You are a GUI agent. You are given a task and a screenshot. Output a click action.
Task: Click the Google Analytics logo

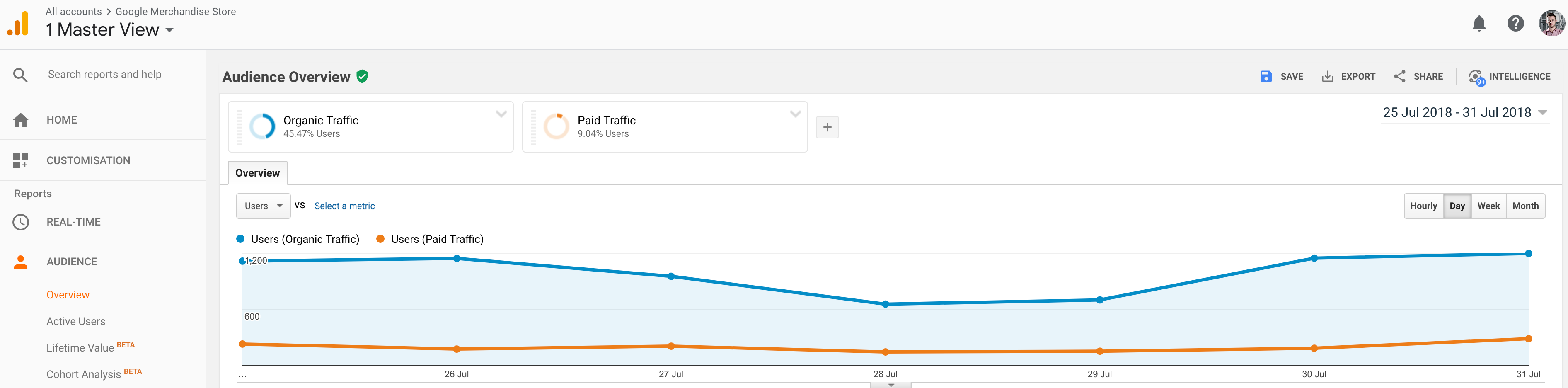tap(19, 24)
